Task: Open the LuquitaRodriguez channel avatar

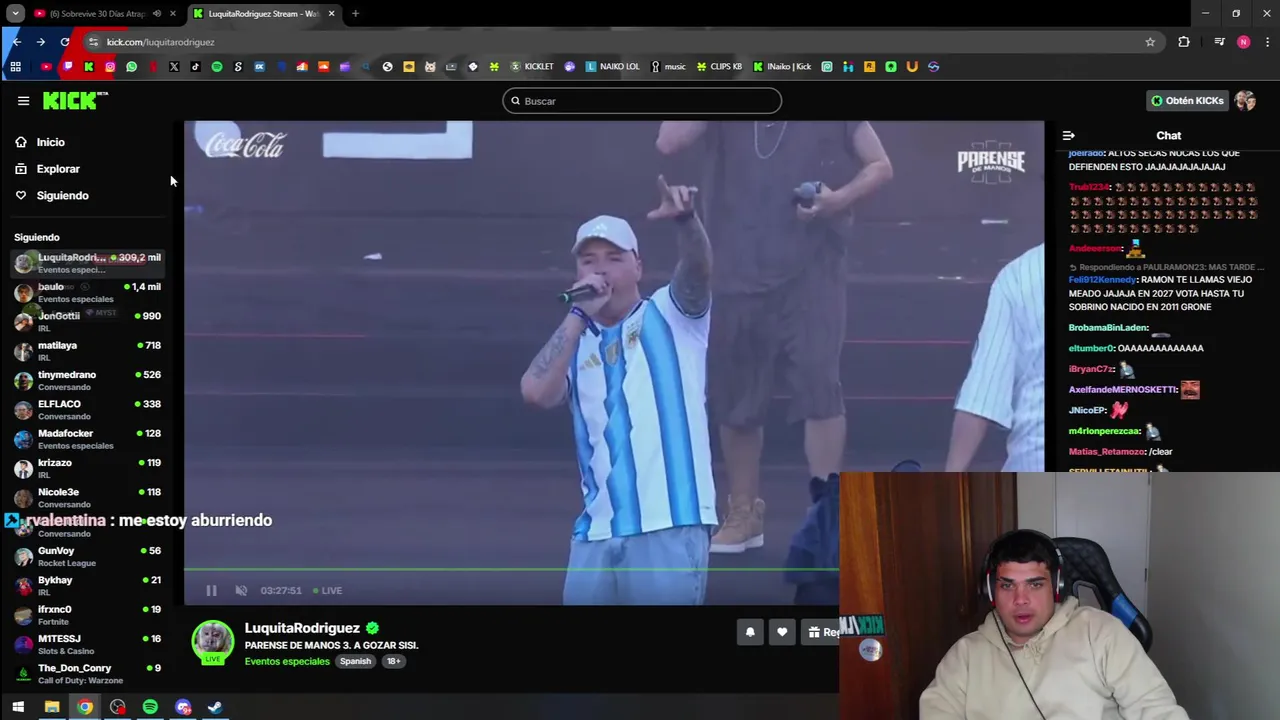Action: tap(212, 642)
